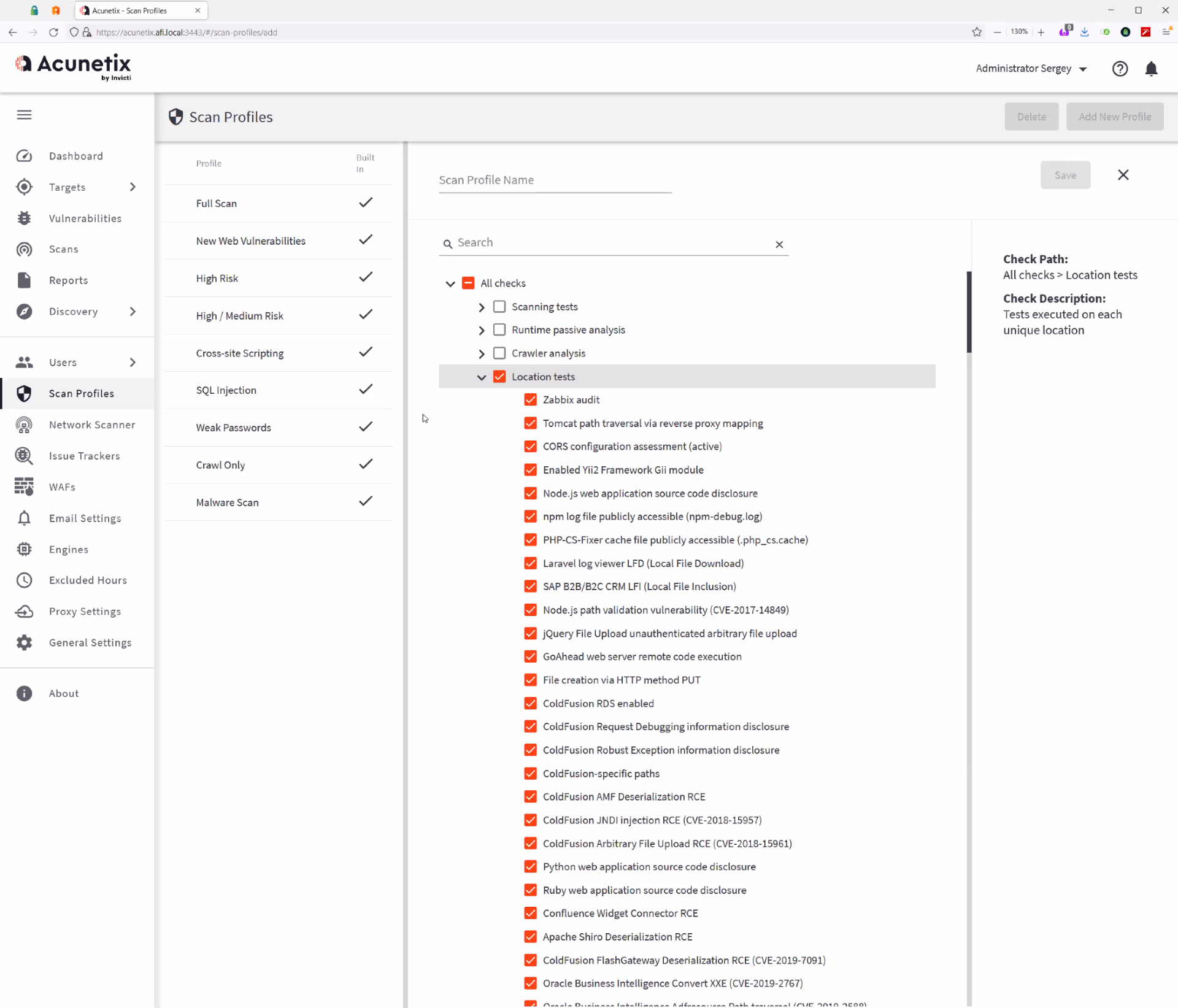Check the Scanning tests checkbox
This screenshot has width=1178, height=1008.
[499, 306]
